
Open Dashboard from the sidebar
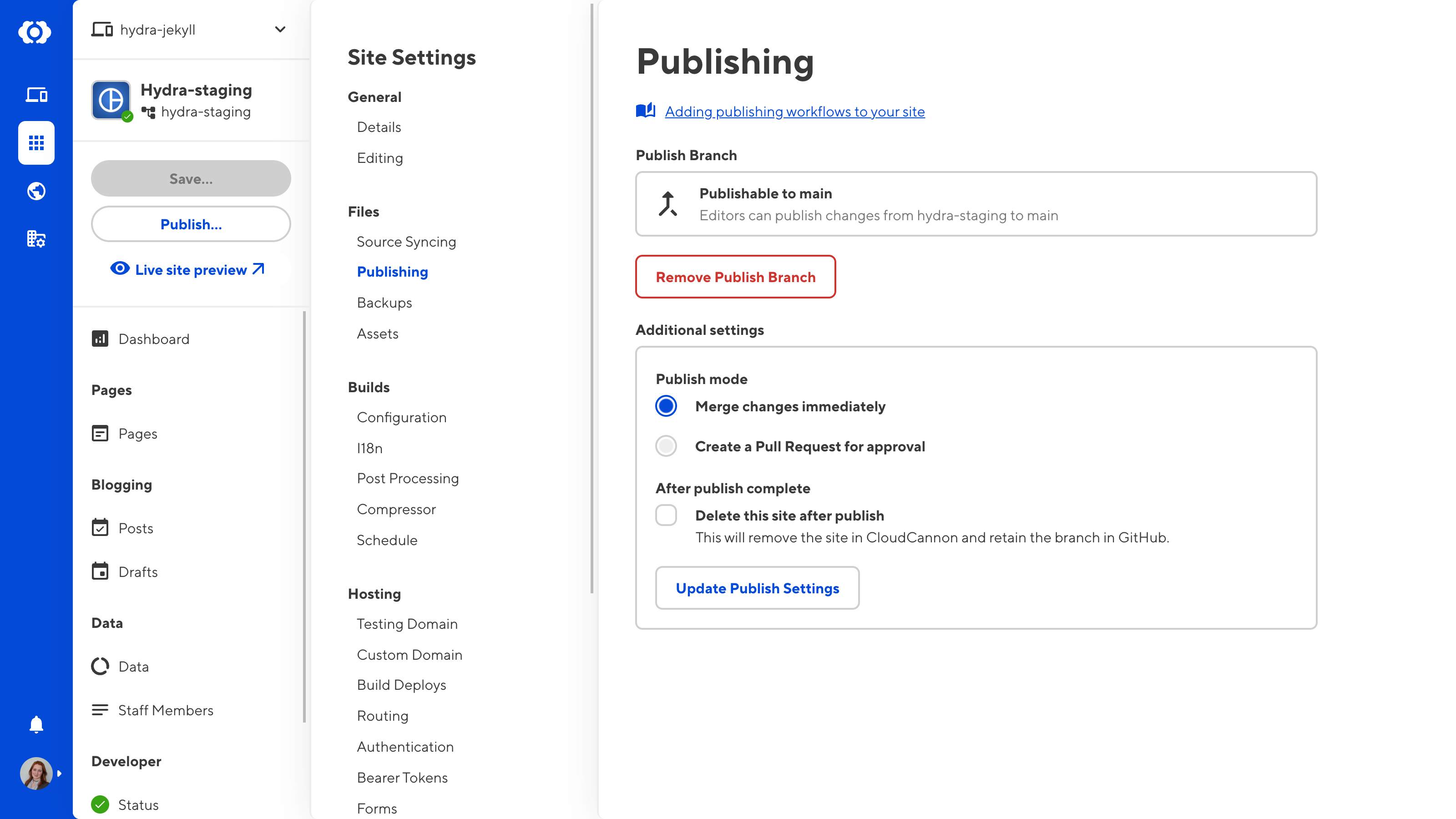154,339
